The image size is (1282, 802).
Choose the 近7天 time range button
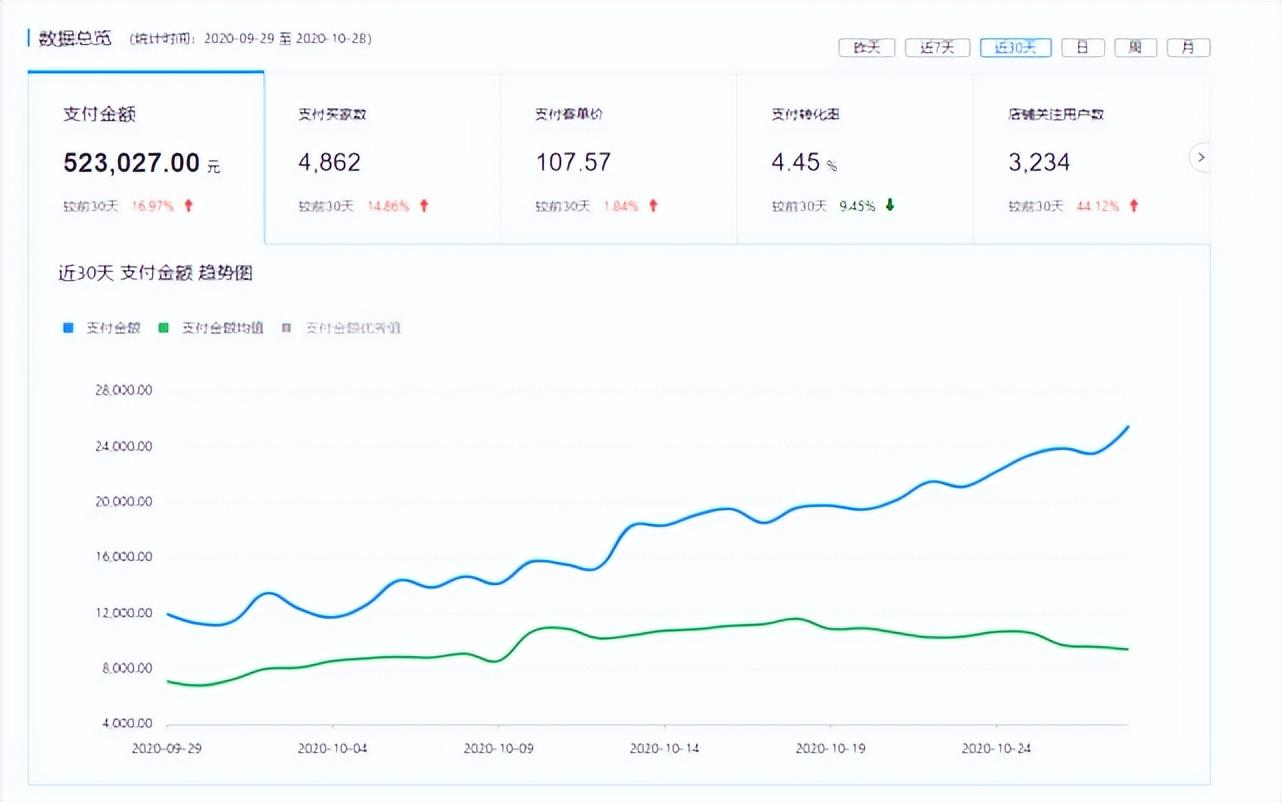pos(937,48)
